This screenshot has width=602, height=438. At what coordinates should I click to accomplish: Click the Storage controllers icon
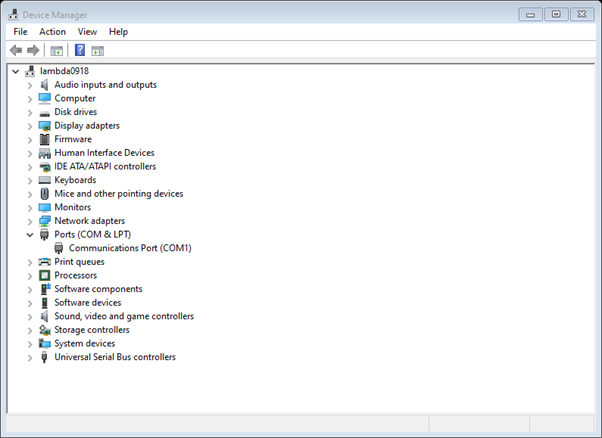(45, 330)
